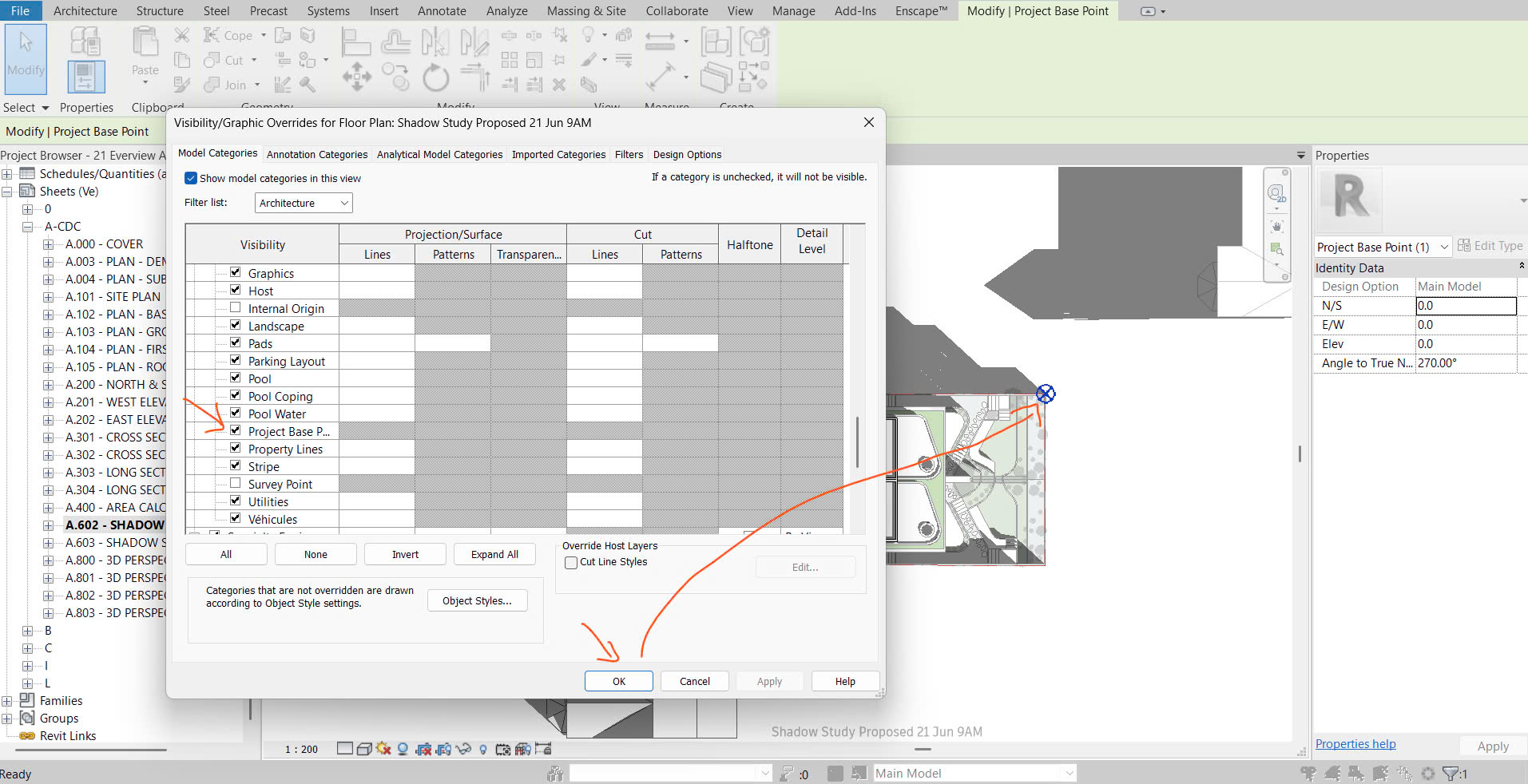Expand the Families node in the Project Browser
This screenshot has height=784, width=1528.
[x=29, y=700]
